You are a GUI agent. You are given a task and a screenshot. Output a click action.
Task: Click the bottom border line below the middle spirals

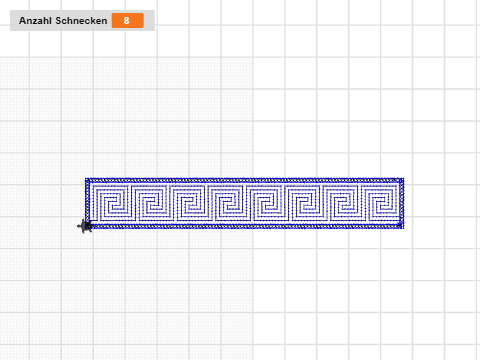pos(245,226)
